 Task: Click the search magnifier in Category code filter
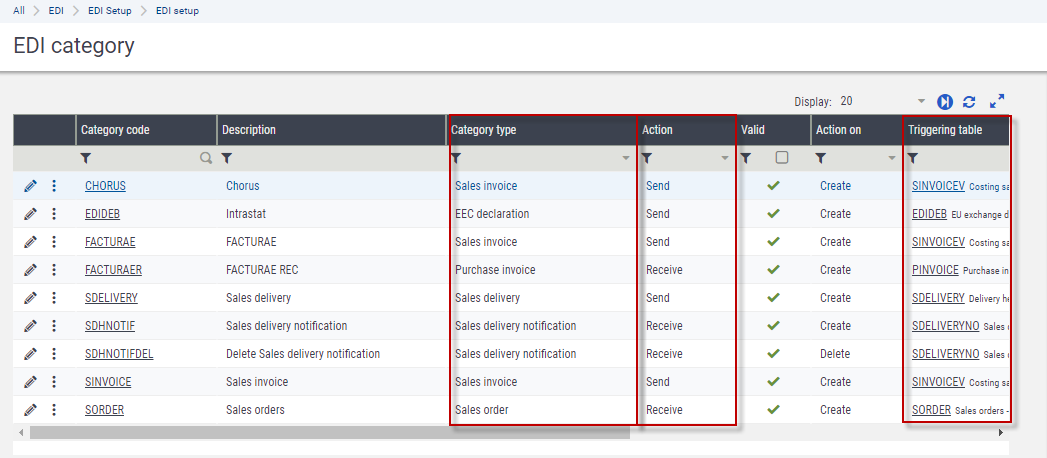click(206, 158)
